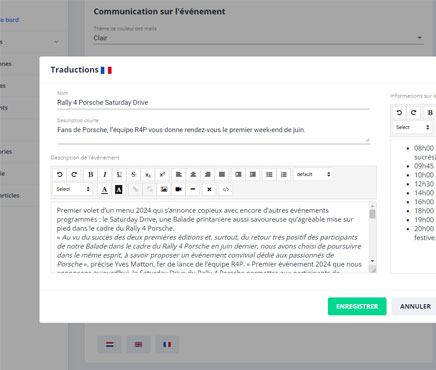The width and height of the screenshot is (436, 370).
Task: Switch to the English flag translation tab
Action: (138, 344)
